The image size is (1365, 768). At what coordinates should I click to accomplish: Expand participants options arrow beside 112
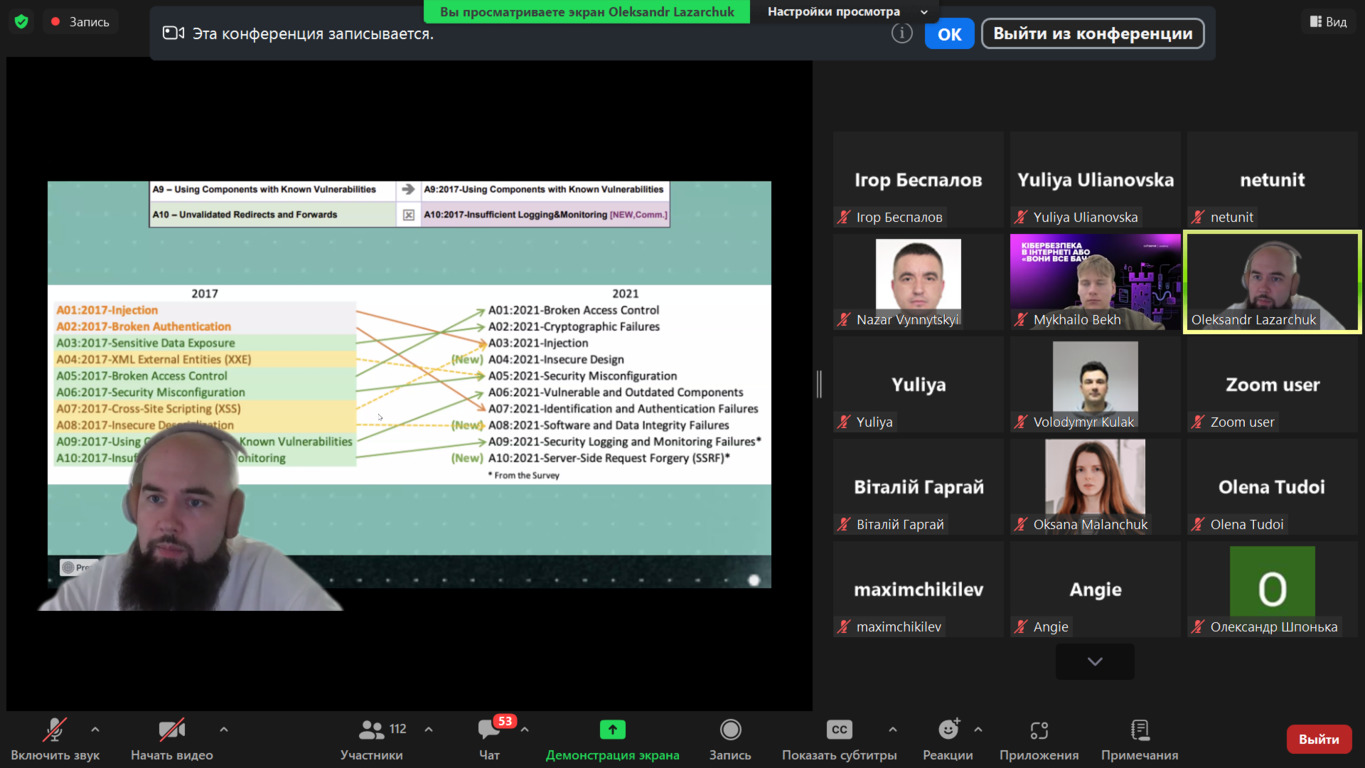[x=428, y=730]
